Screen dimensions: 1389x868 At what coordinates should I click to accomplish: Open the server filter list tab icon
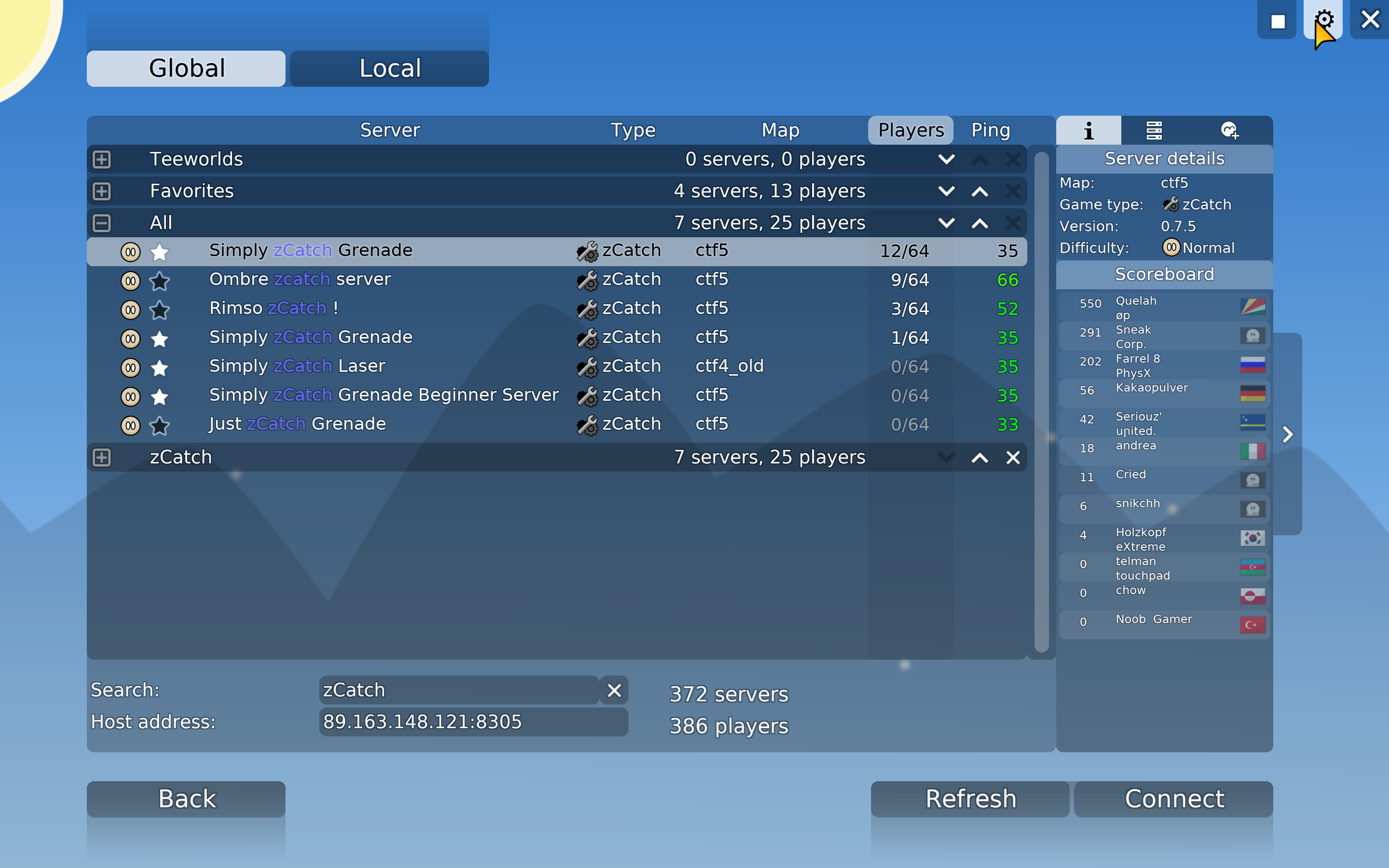coord(1154,130)
